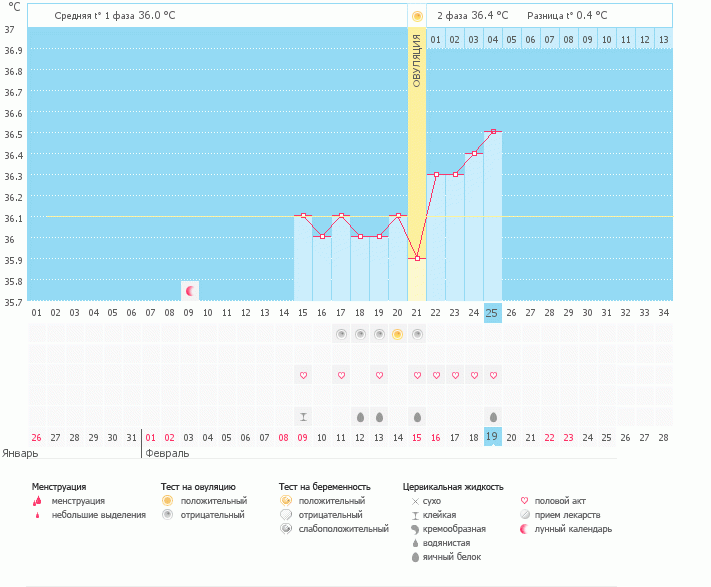
Task: Click the heart icon on cycle day 21
Action: click(417, 375)
